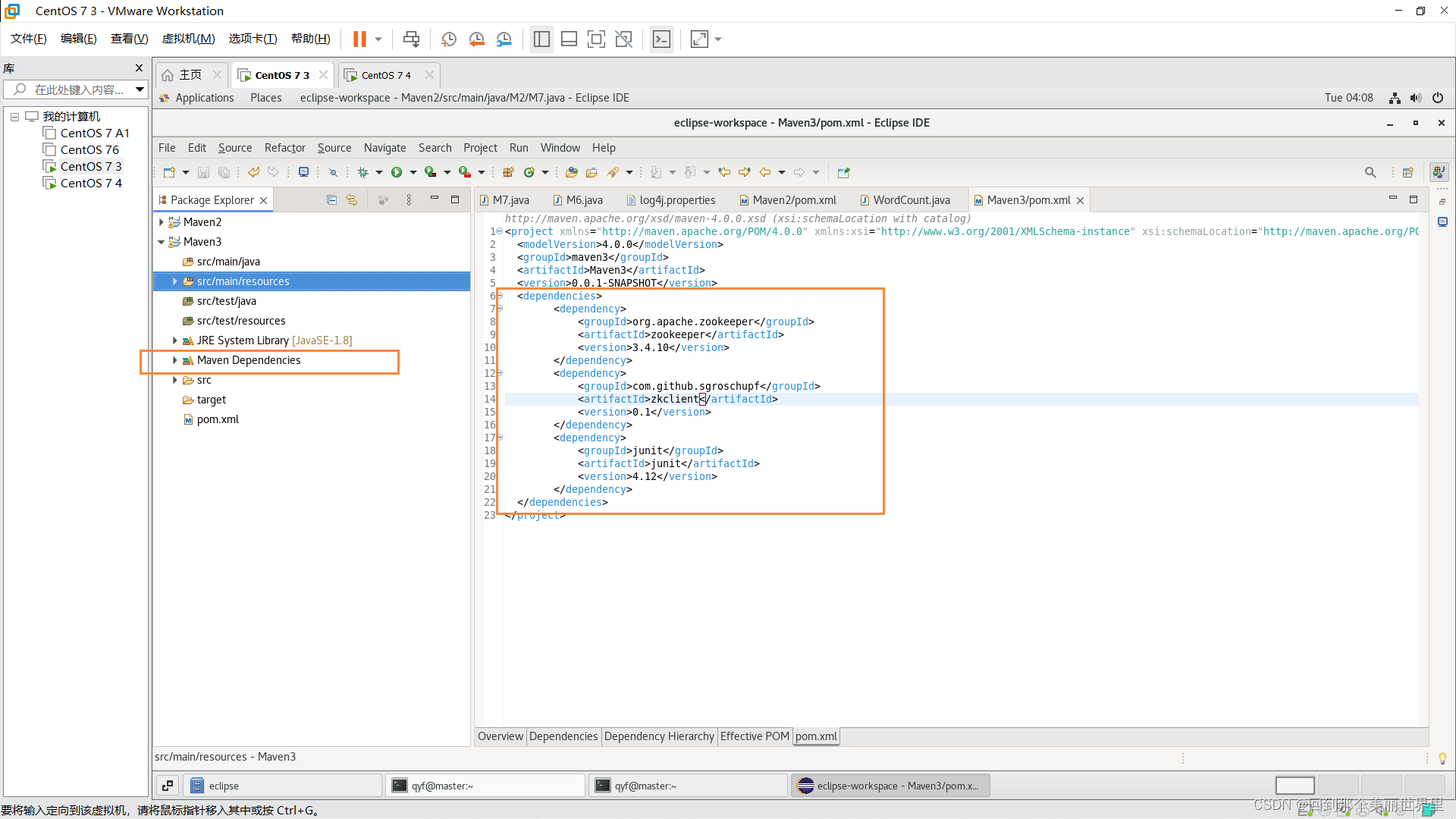Expand the src folder arrow

click(x=174, y=380)
